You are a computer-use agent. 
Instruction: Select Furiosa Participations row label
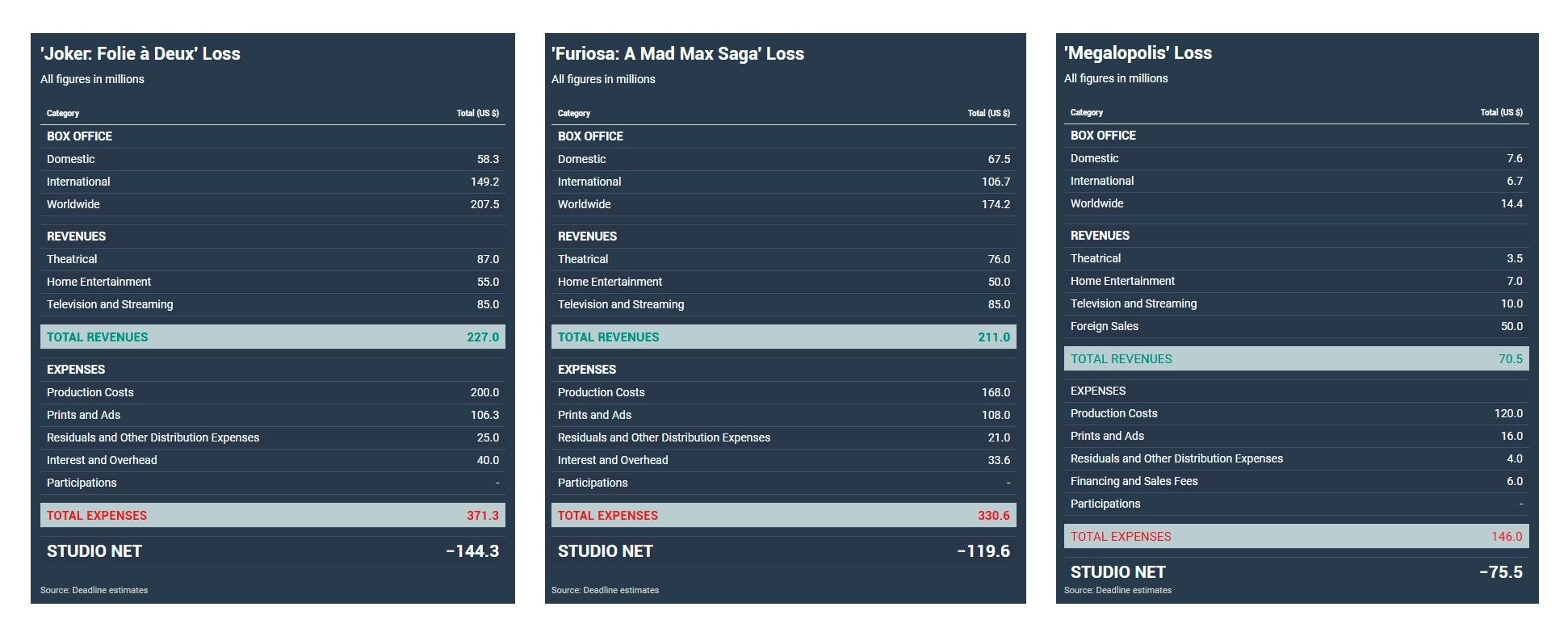coord(593,483)
